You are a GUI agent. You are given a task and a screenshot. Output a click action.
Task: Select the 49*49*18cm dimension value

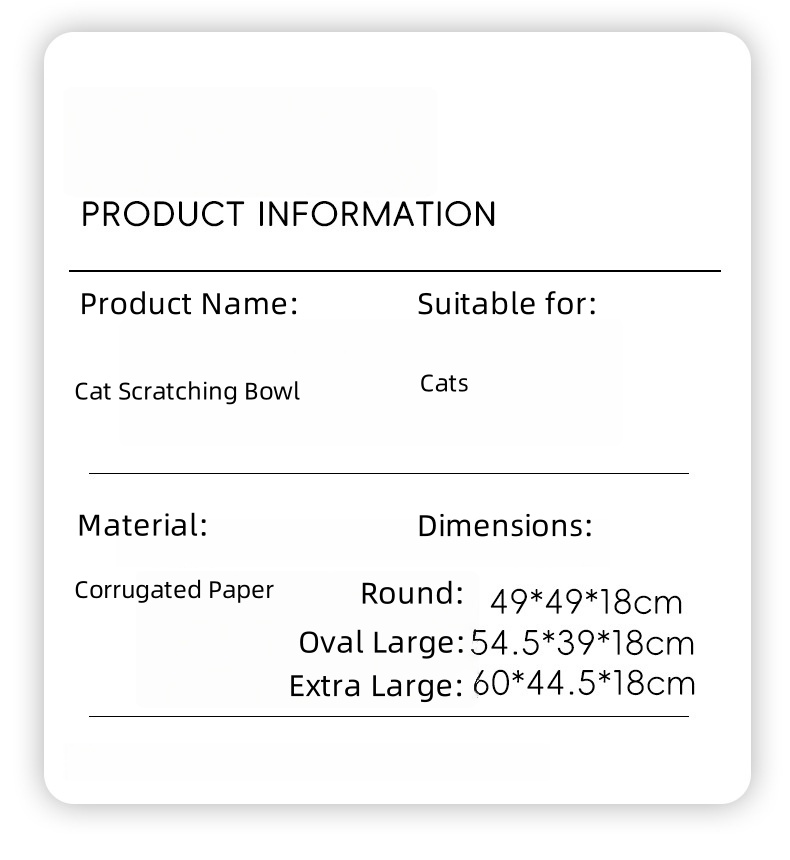(x=587, y=602)
